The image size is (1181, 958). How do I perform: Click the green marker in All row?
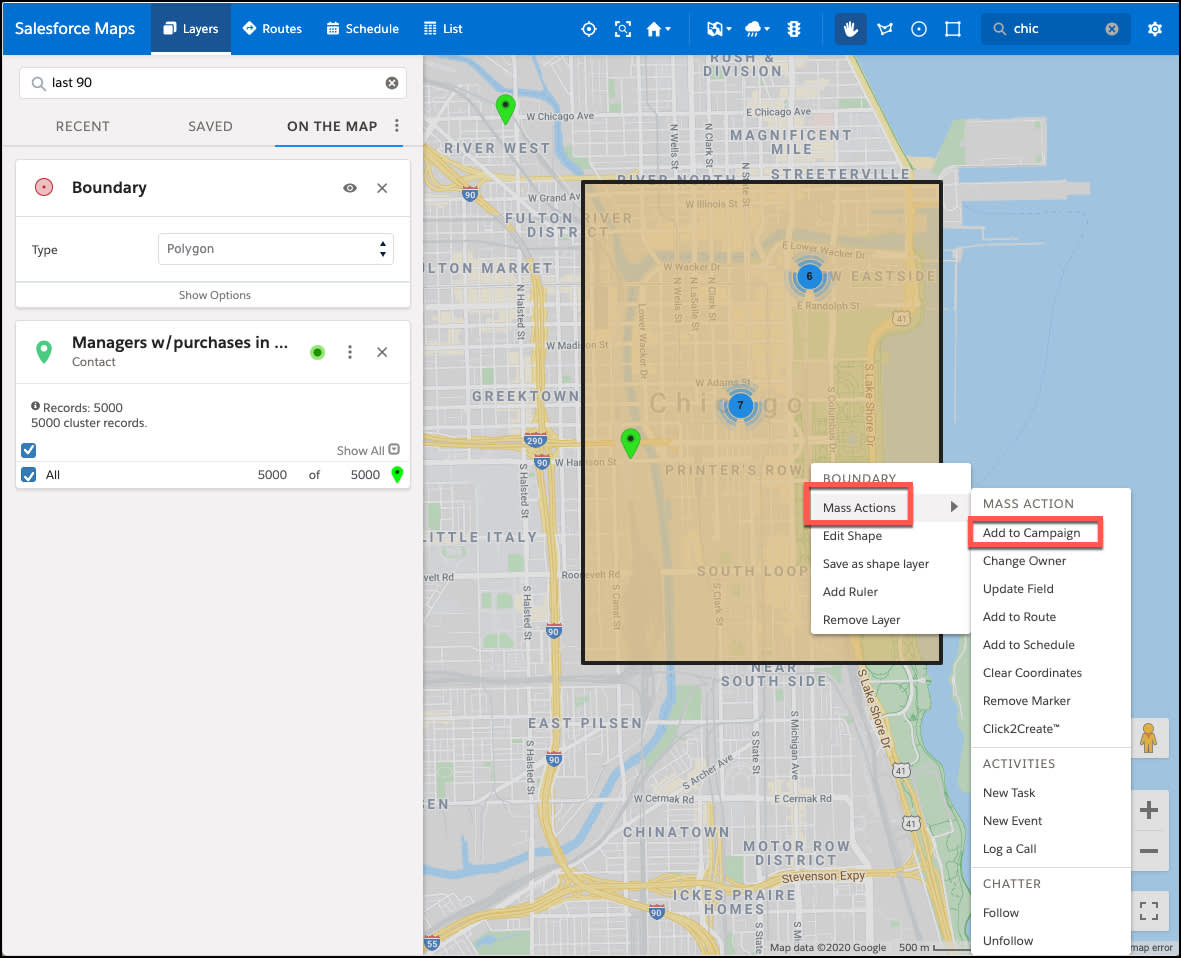click(x=397, y=474)
